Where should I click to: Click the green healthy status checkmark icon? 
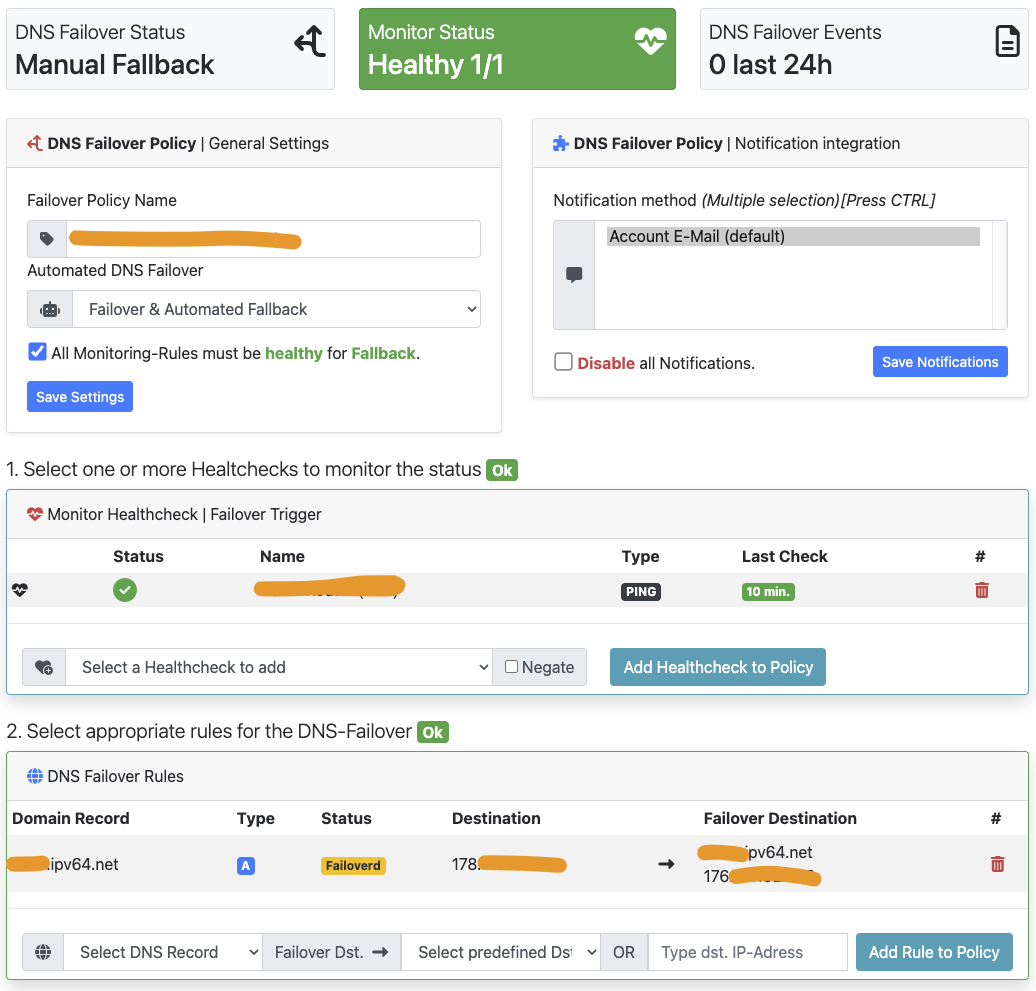(x=125, y=590)
